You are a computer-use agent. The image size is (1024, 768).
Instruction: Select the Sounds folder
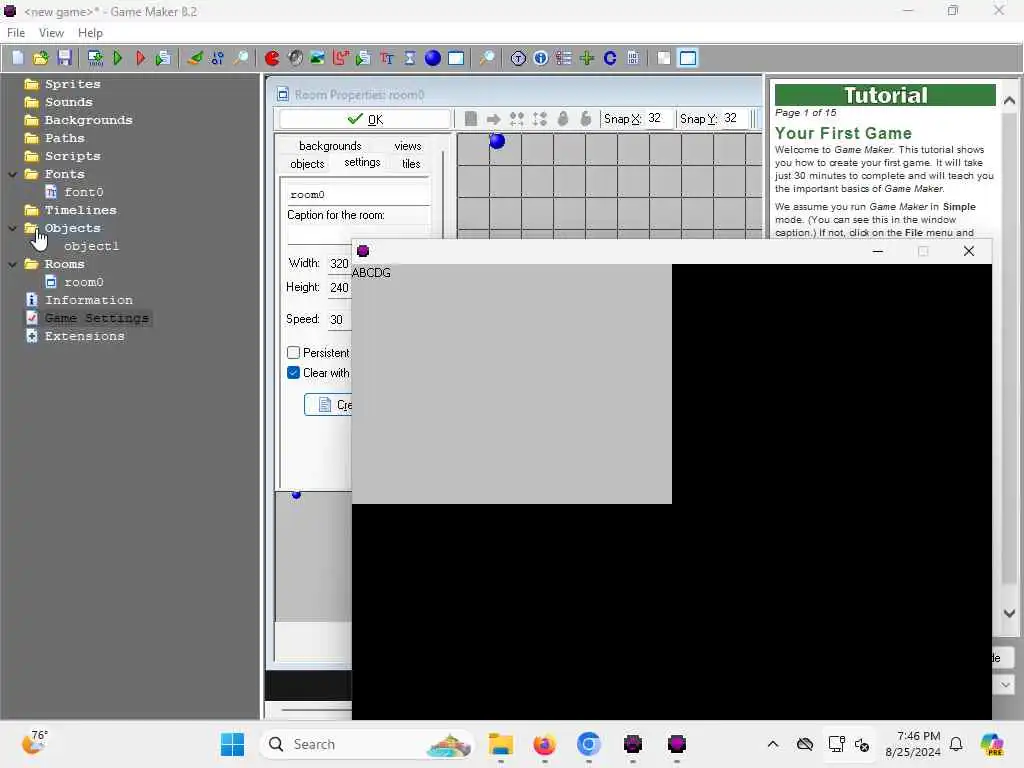pyautogui.click(x=69, y=102)
